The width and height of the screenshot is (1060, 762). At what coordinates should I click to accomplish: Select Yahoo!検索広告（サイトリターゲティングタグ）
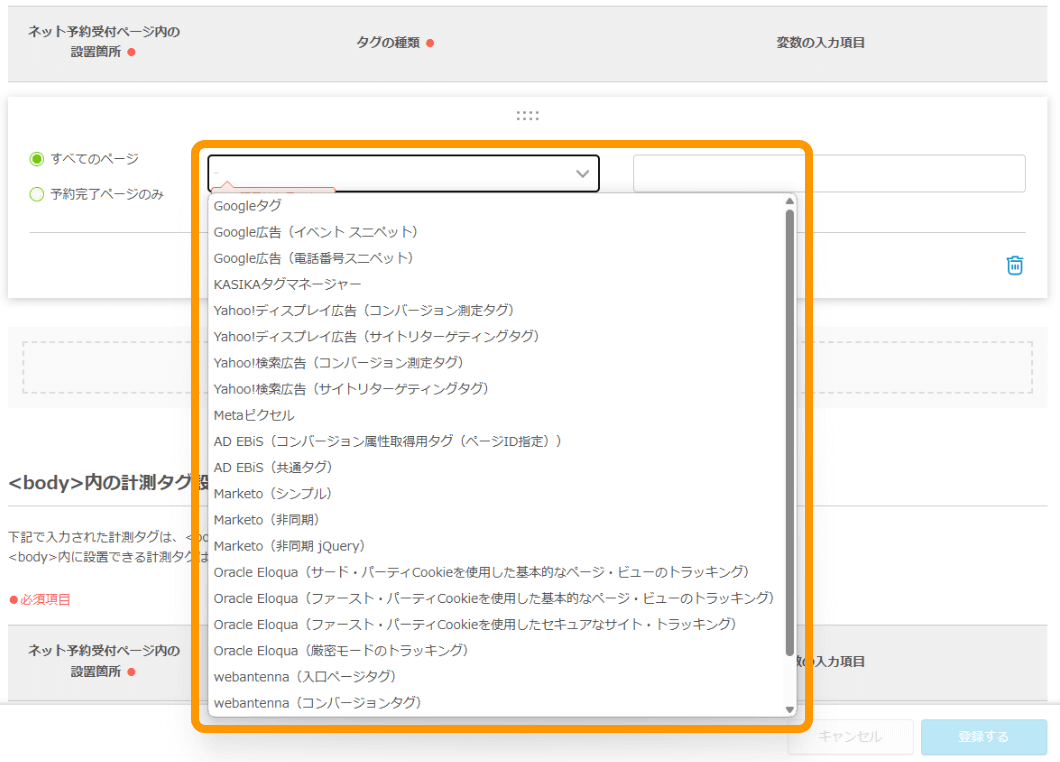click(498, 389)
